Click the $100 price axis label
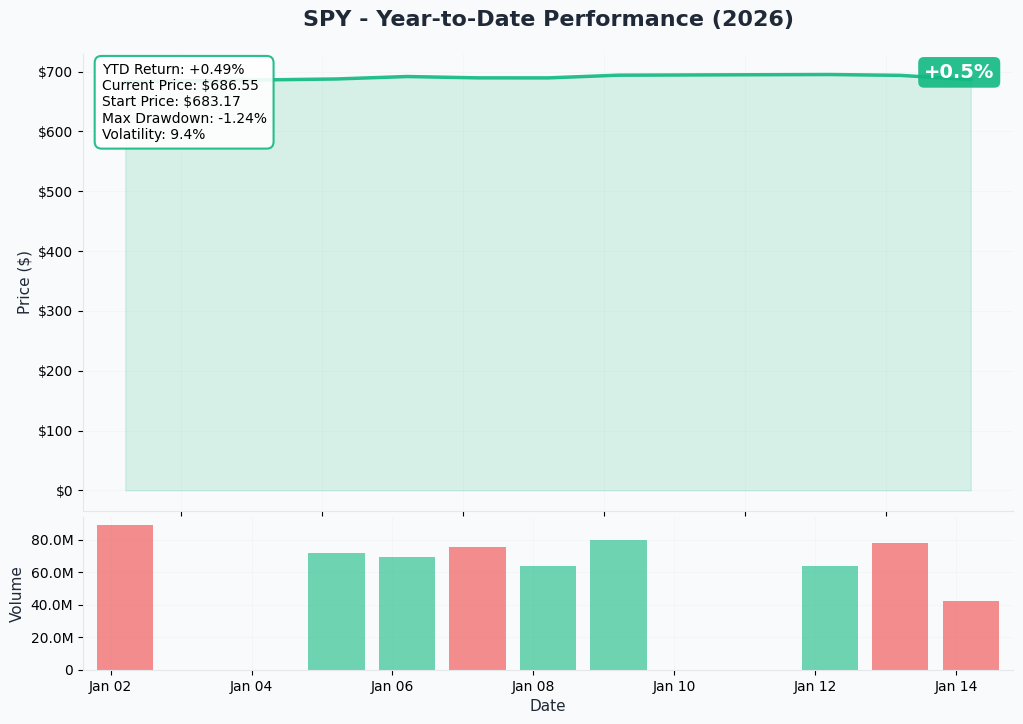 [x=55, y=431]
